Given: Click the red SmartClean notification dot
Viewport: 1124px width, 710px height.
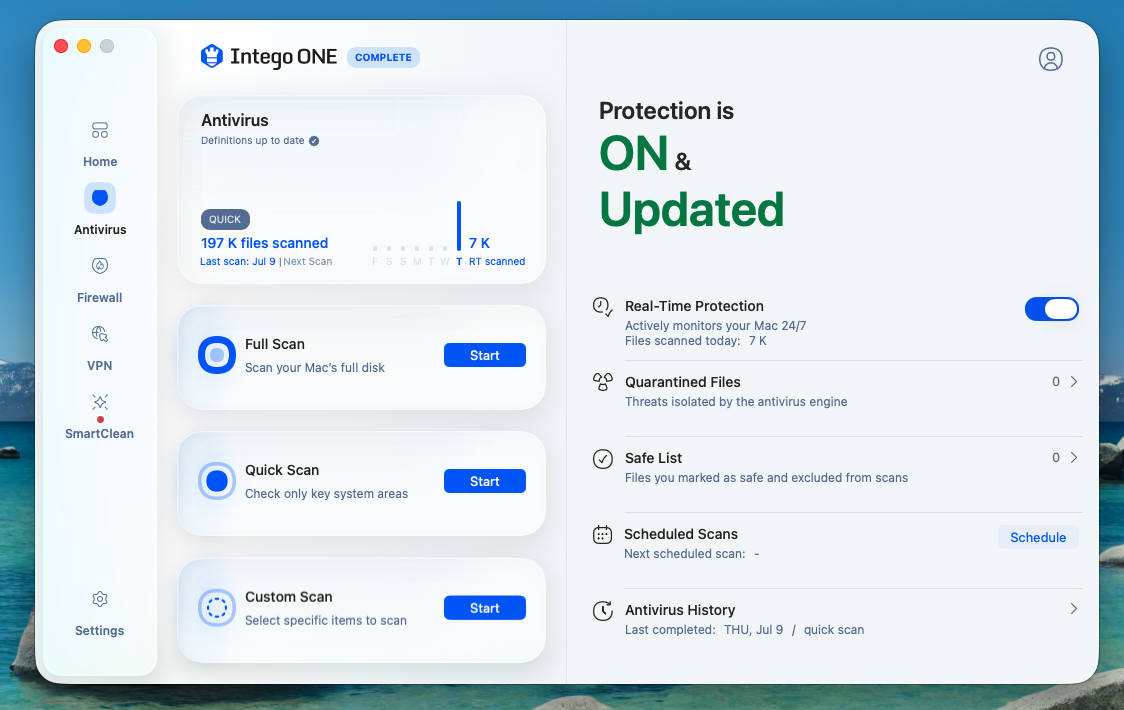Looking at the screenshot, I should (100, 420).
